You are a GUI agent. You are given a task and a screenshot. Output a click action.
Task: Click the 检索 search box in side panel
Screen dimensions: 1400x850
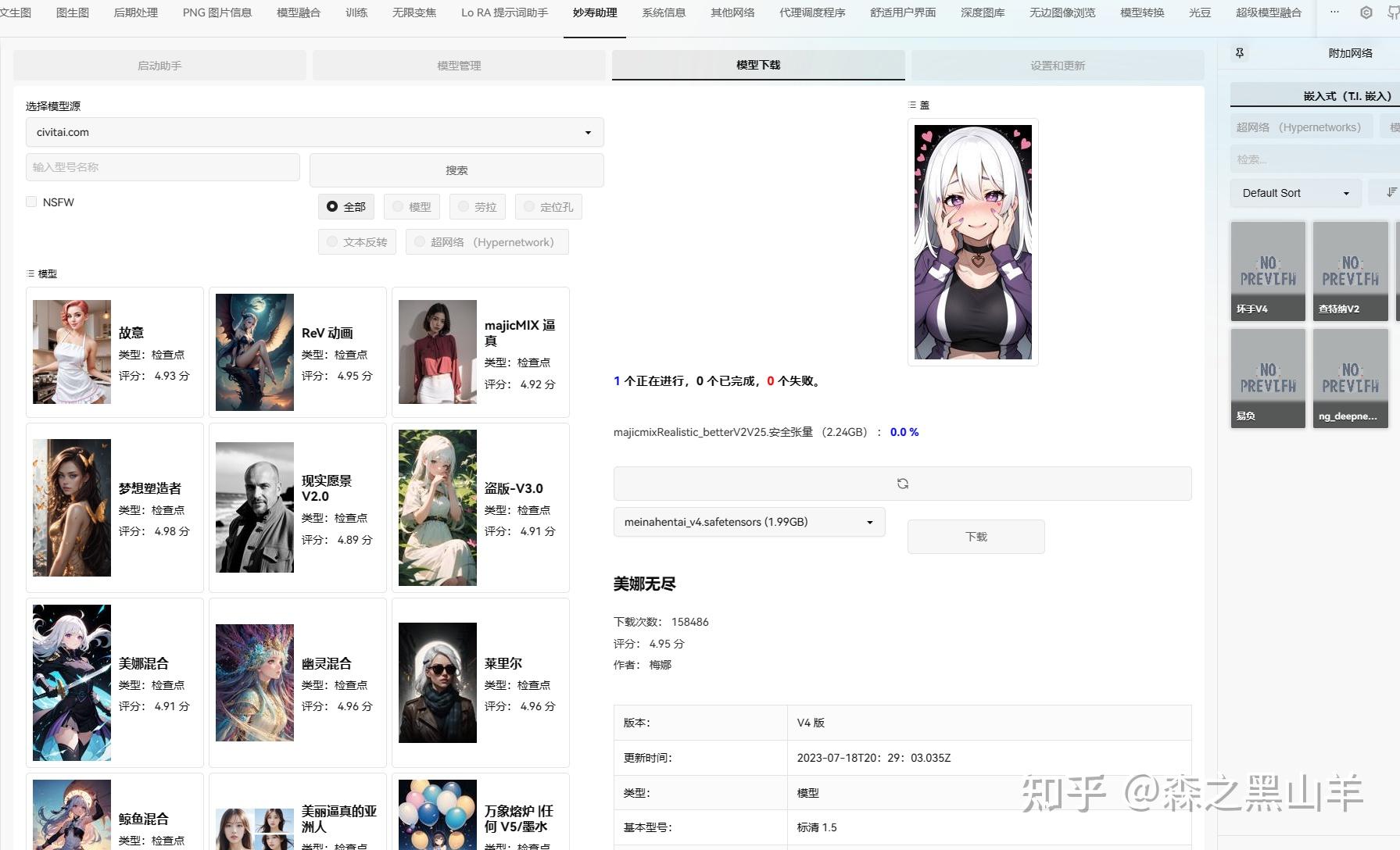(x=1315, y=159)
